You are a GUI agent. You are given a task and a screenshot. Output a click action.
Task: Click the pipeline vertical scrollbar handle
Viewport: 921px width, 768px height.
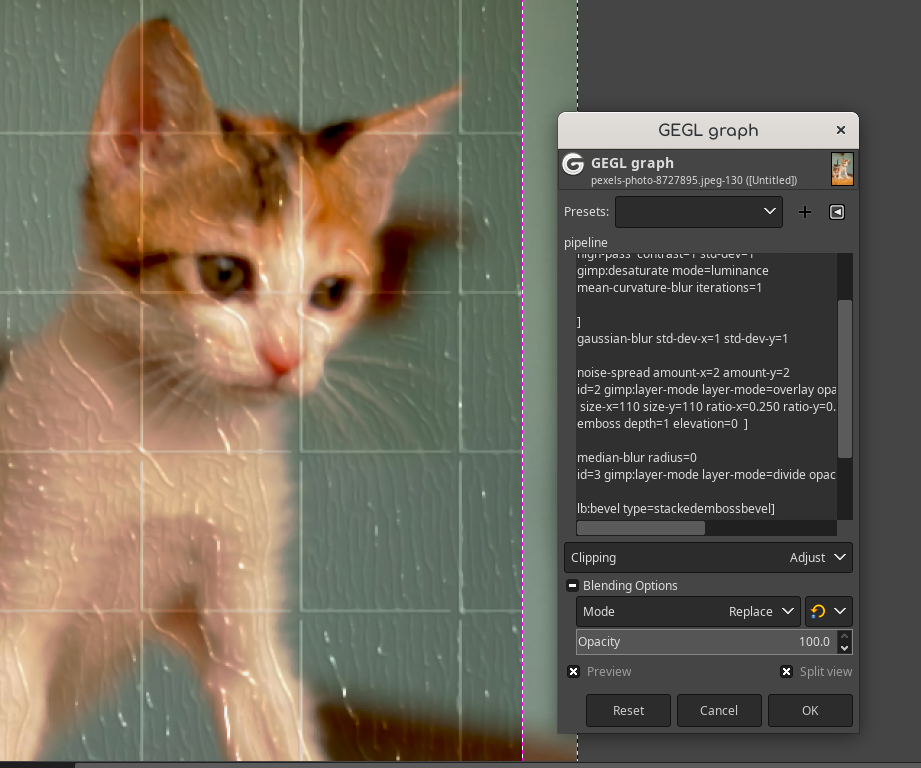pyautogui.click(x=845, y=379)
